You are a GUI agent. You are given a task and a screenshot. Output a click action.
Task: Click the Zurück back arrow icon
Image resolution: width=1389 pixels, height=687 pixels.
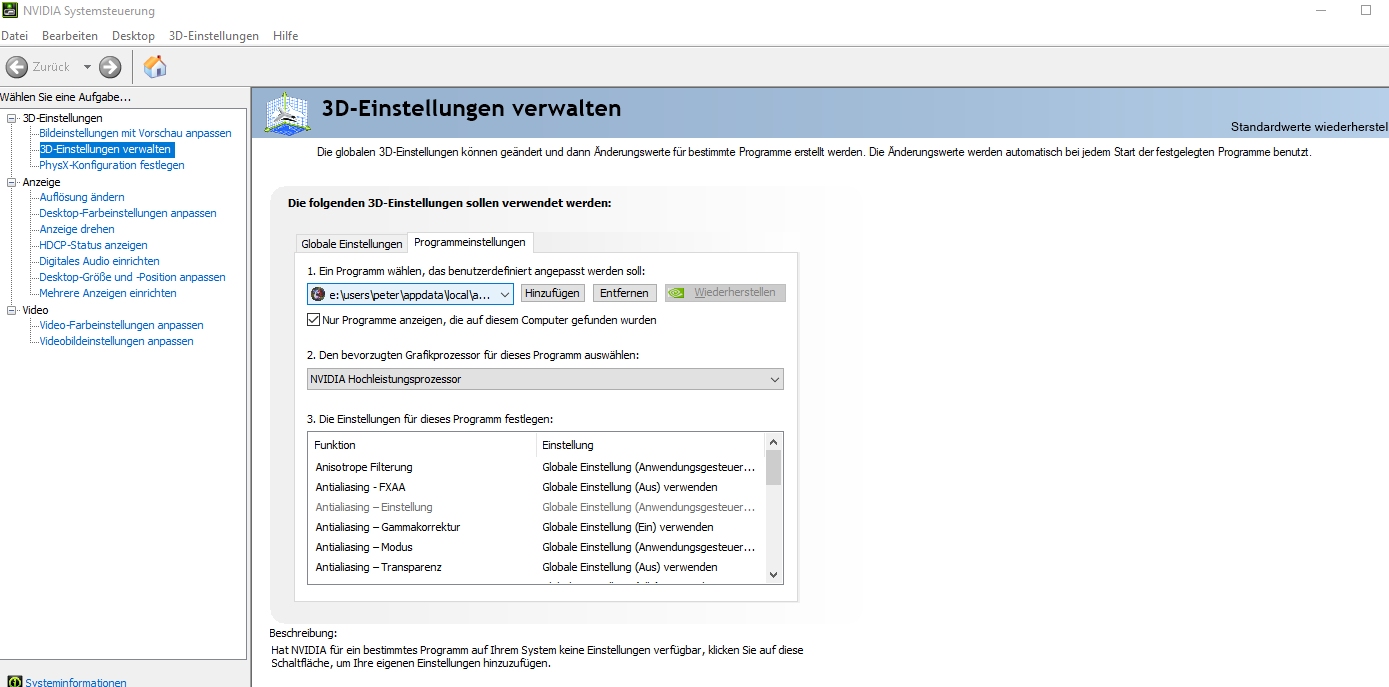[16, 67]
